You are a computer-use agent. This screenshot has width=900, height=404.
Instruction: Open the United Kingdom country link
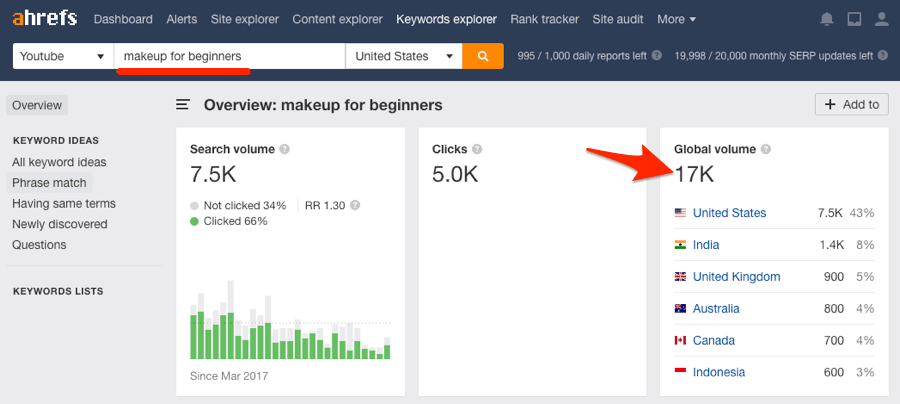tap(736, 277)
